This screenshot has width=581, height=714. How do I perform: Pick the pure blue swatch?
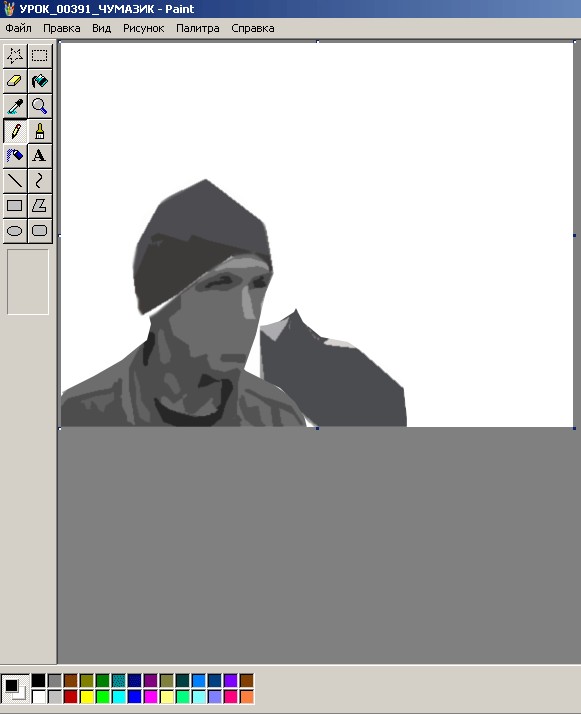(134, 697)
